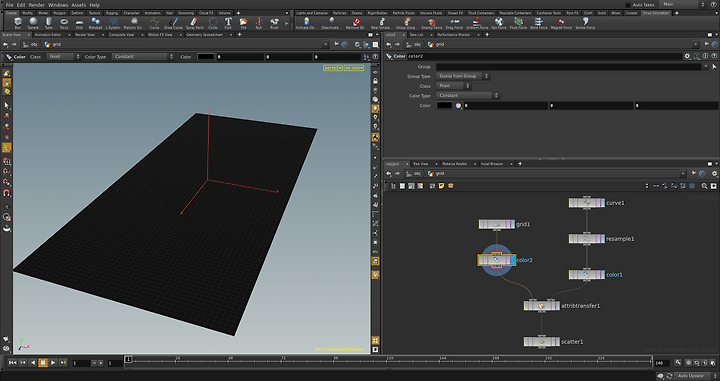Screen dimensions: 720x381
Task: Select the attribtransfer1 node
Action: (541, 306)
